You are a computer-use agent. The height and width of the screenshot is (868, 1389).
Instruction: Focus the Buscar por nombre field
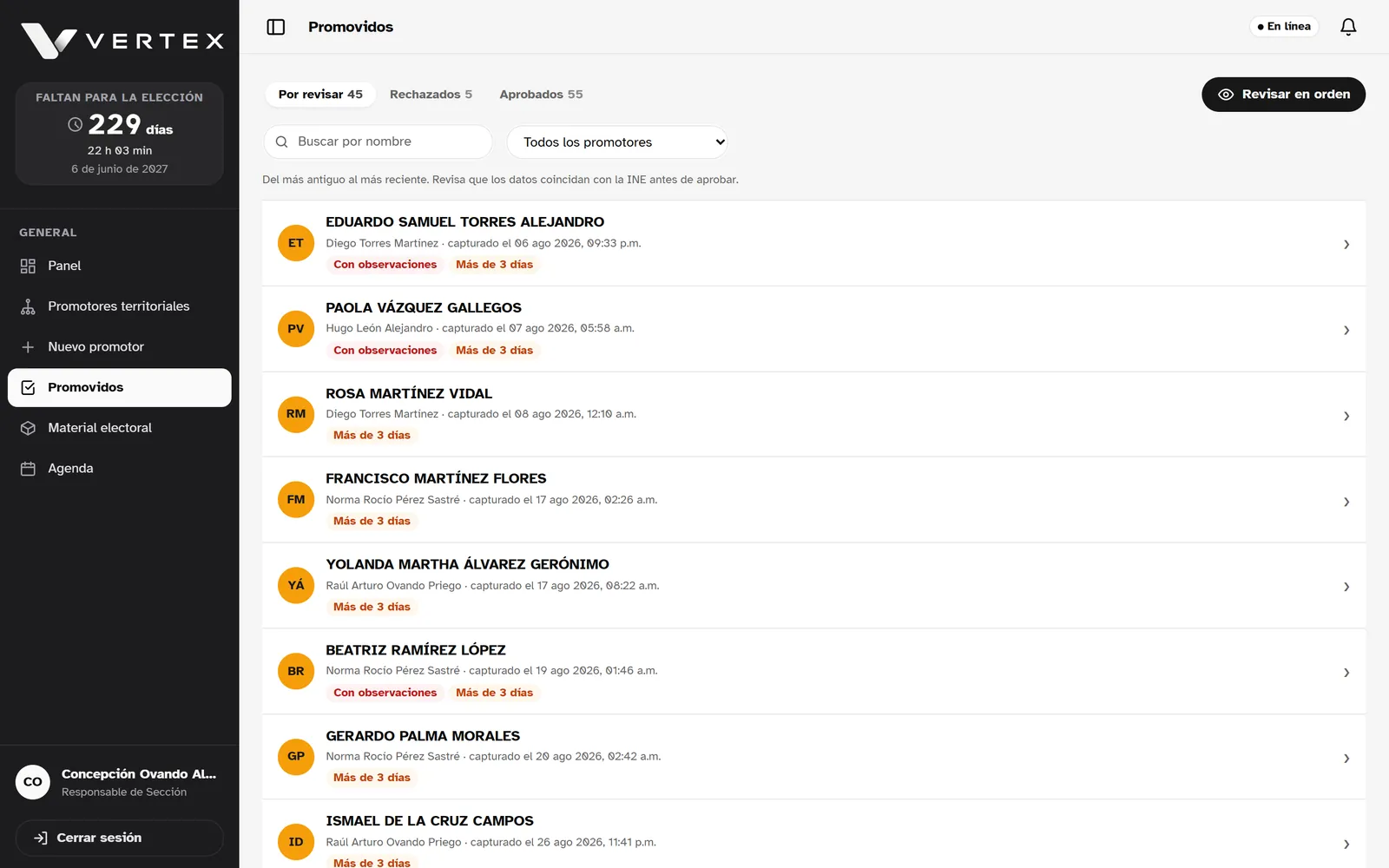(x=378, y=142)
